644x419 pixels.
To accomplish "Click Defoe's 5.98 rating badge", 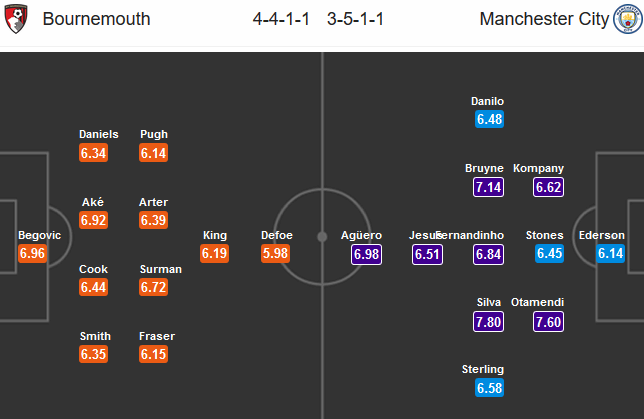I will tap(275, 253).
